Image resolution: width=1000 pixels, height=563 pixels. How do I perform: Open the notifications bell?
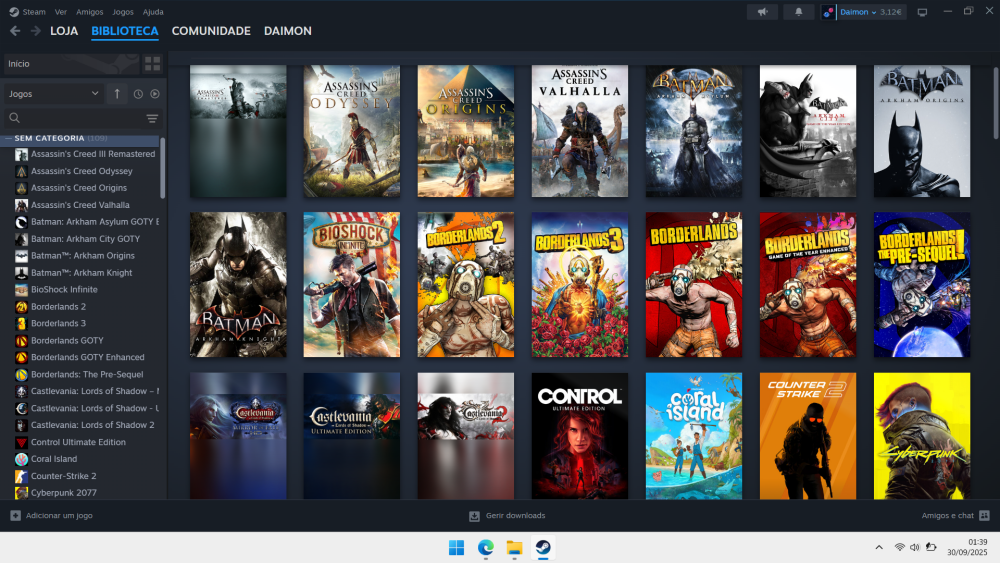pyautogui.click(x=798, y=11)
